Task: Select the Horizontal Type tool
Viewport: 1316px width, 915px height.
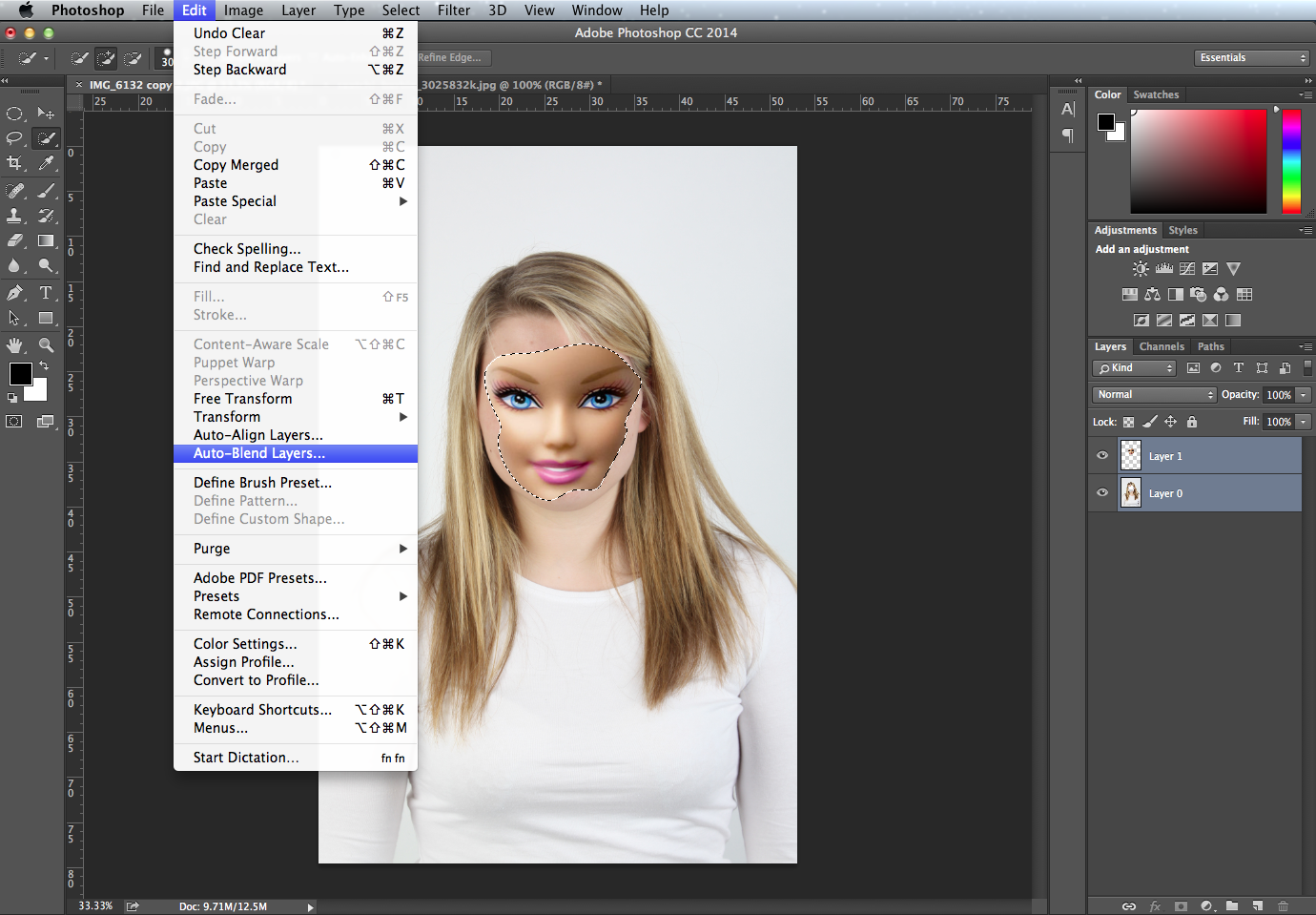Action: (x=46, y=293)
